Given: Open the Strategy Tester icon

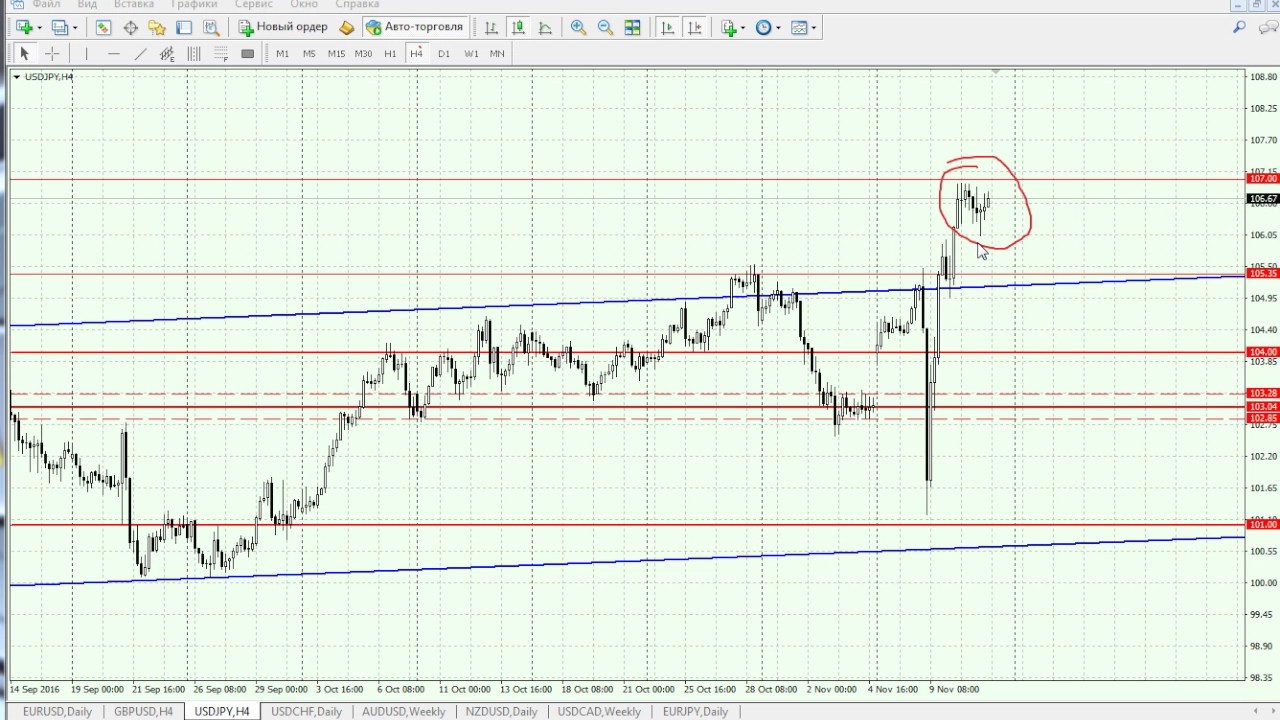Looking at the screenshot, I should [x=211, y=28].
